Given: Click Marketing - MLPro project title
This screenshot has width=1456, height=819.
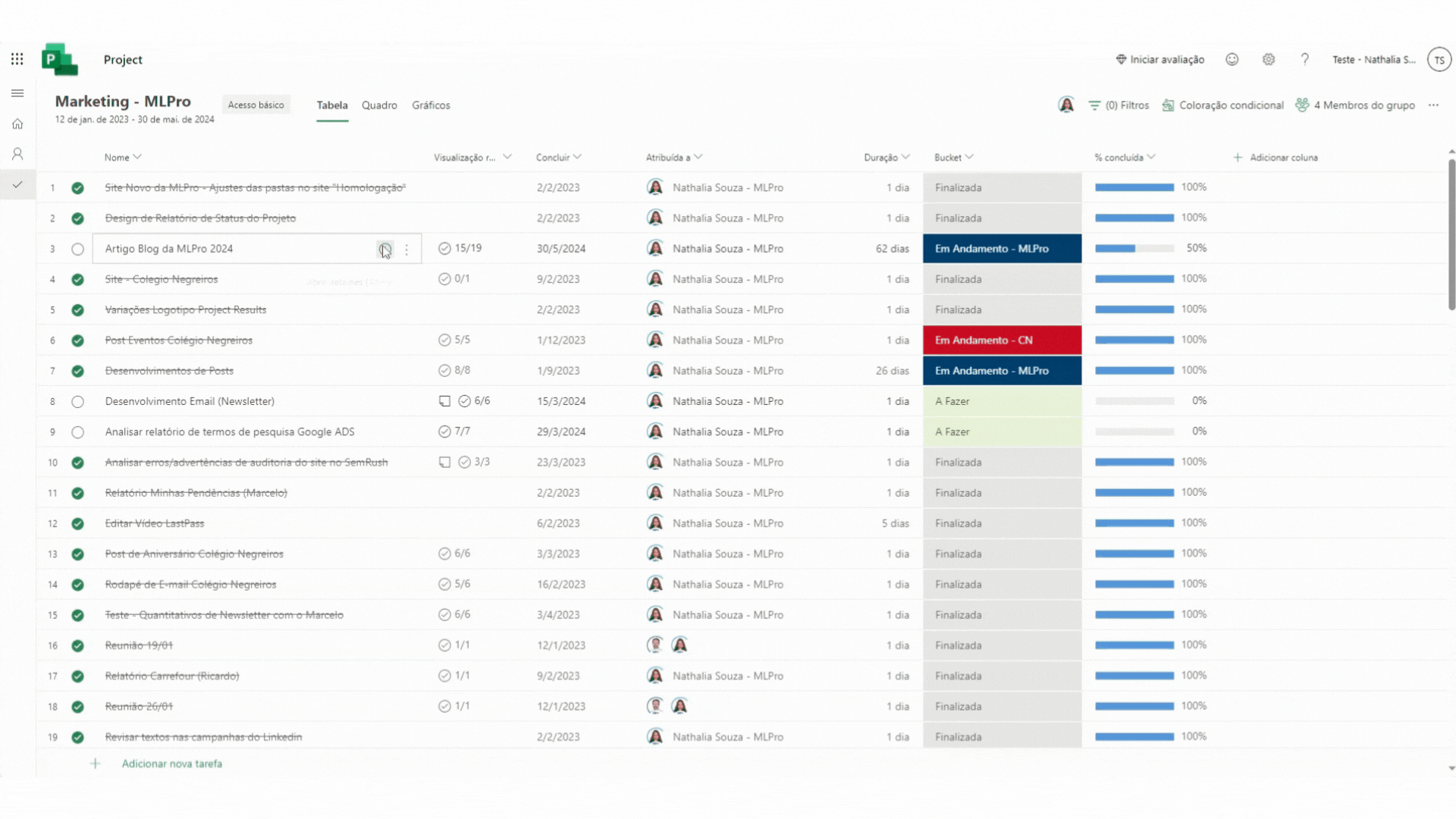Looking at the screenshot, I should point(123,101).
